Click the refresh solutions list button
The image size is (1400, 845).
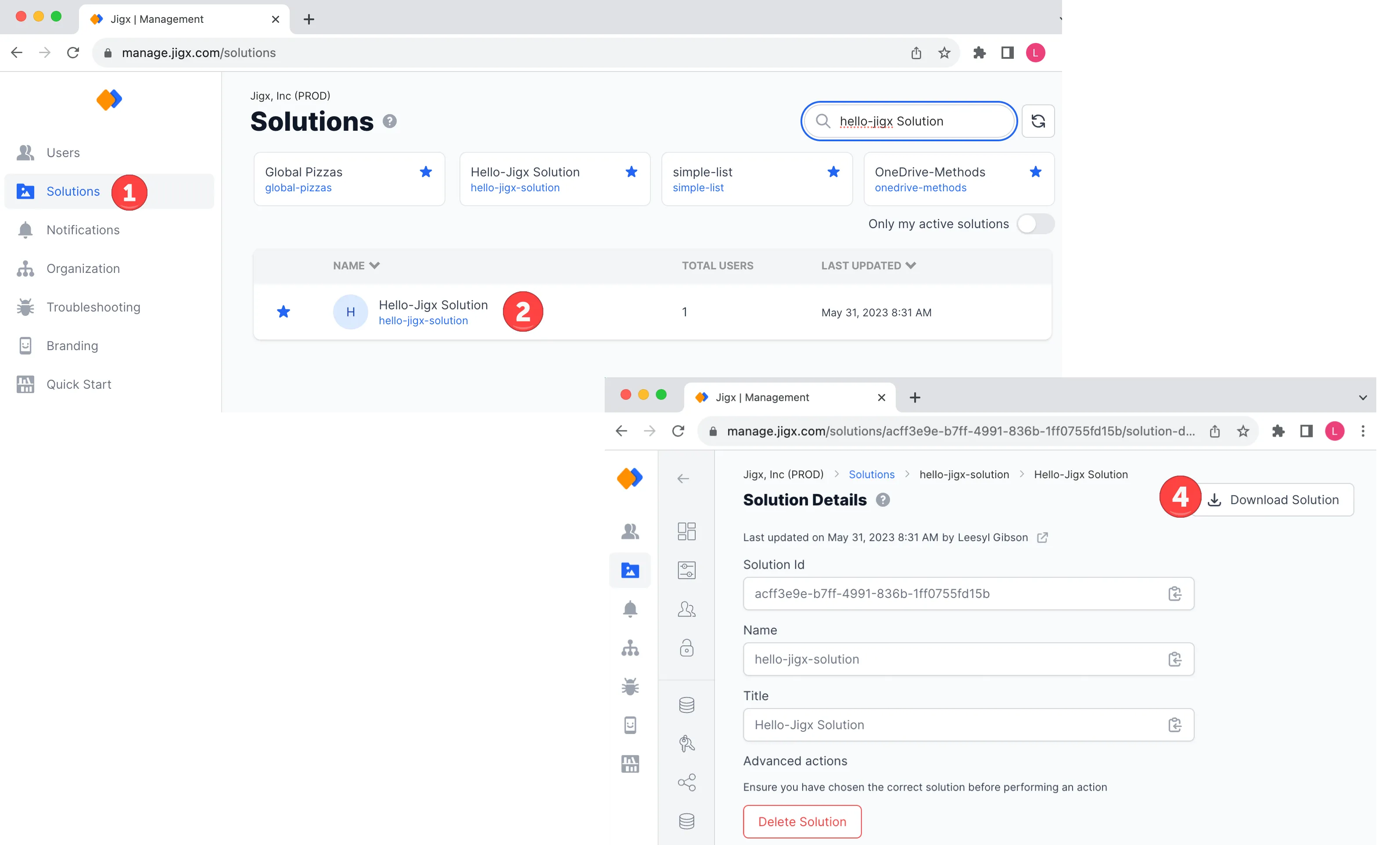1038,121
